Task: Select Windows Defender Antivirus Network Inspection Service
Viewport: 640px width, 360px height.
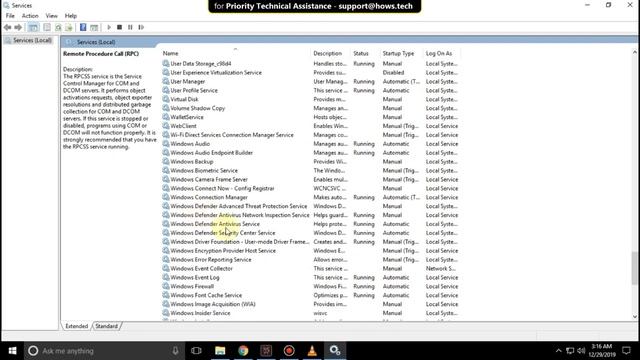Action: (310, 215)
